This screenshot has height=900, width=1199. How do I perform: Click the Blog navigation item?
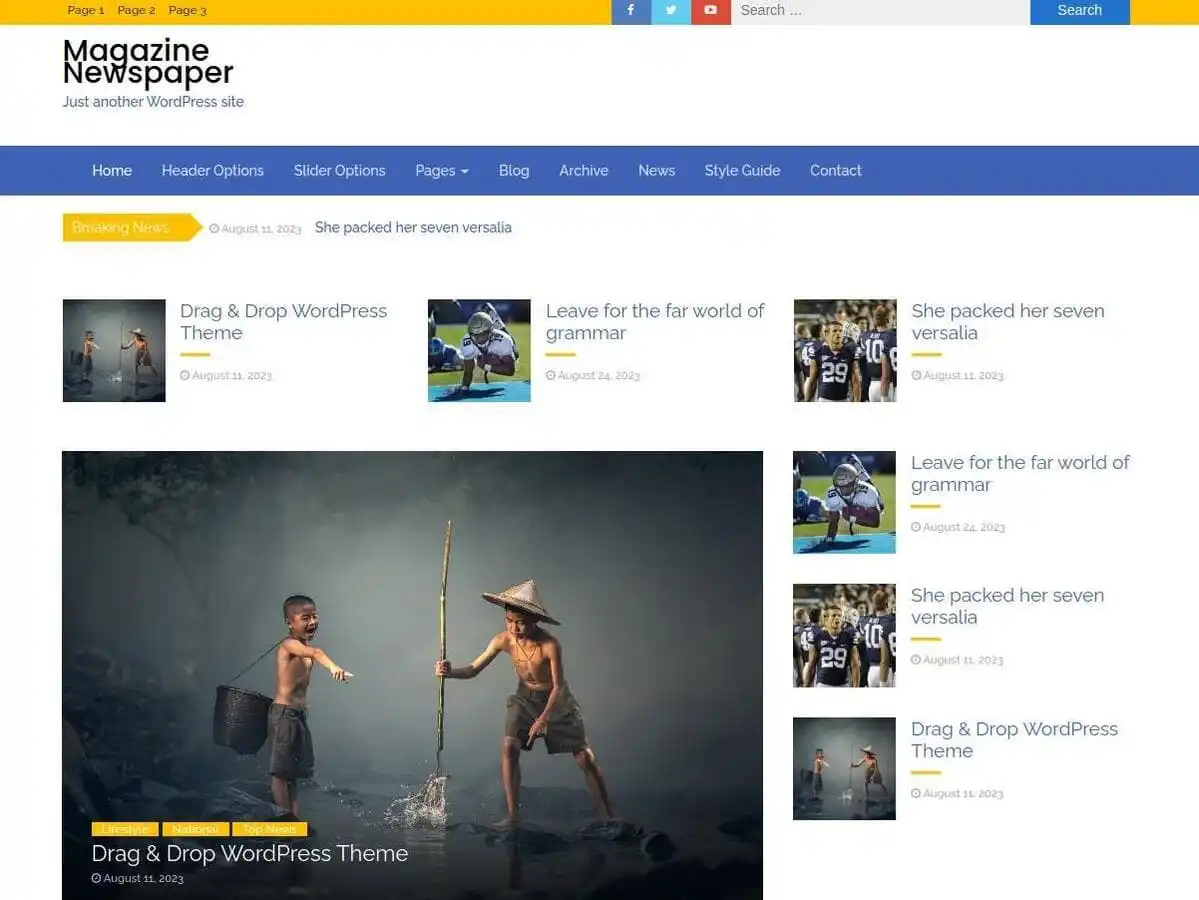[x=514, y=171]
